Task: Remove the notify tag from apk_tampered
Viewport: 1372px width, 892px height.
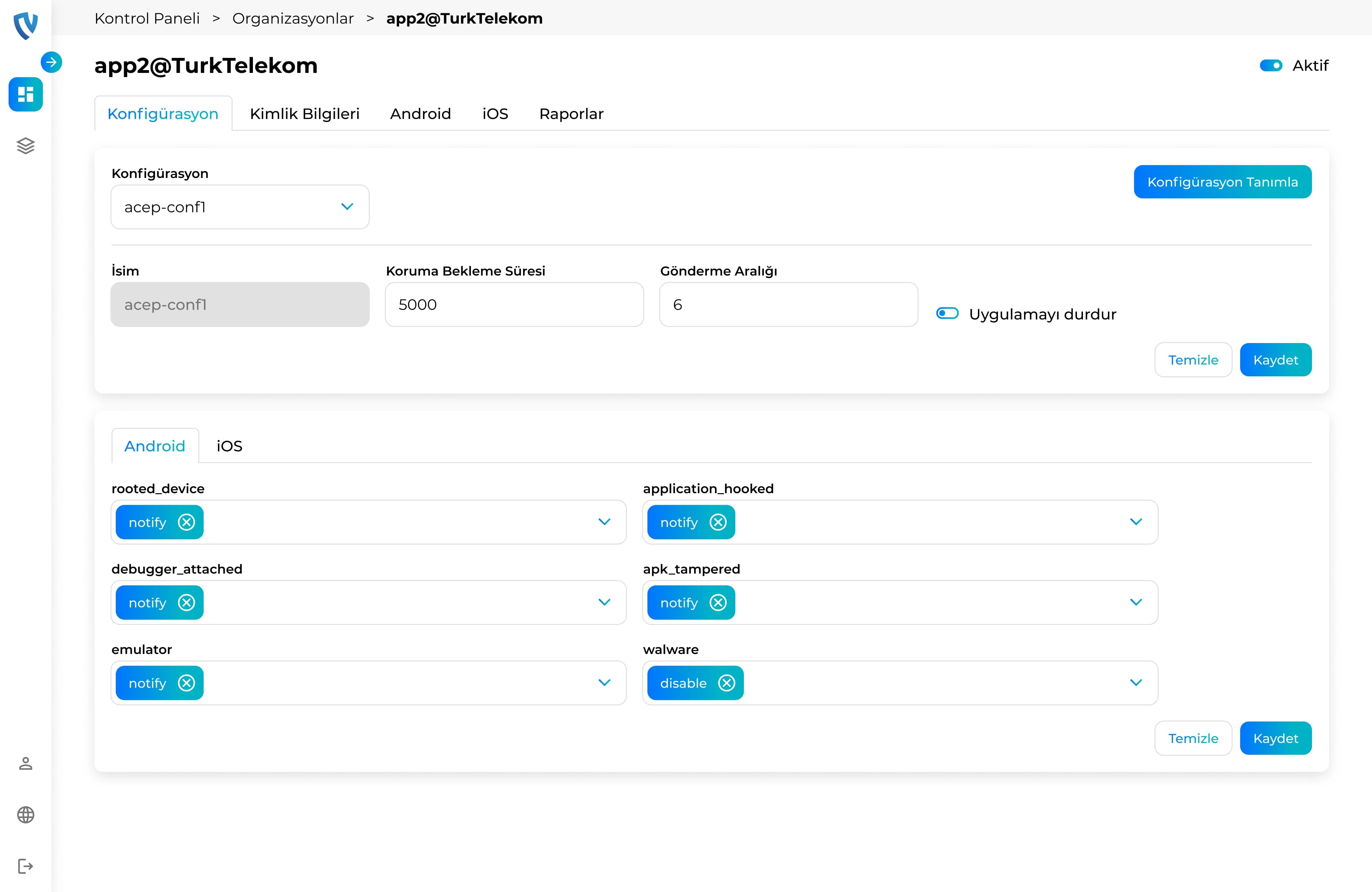Action: coord(718,603)
